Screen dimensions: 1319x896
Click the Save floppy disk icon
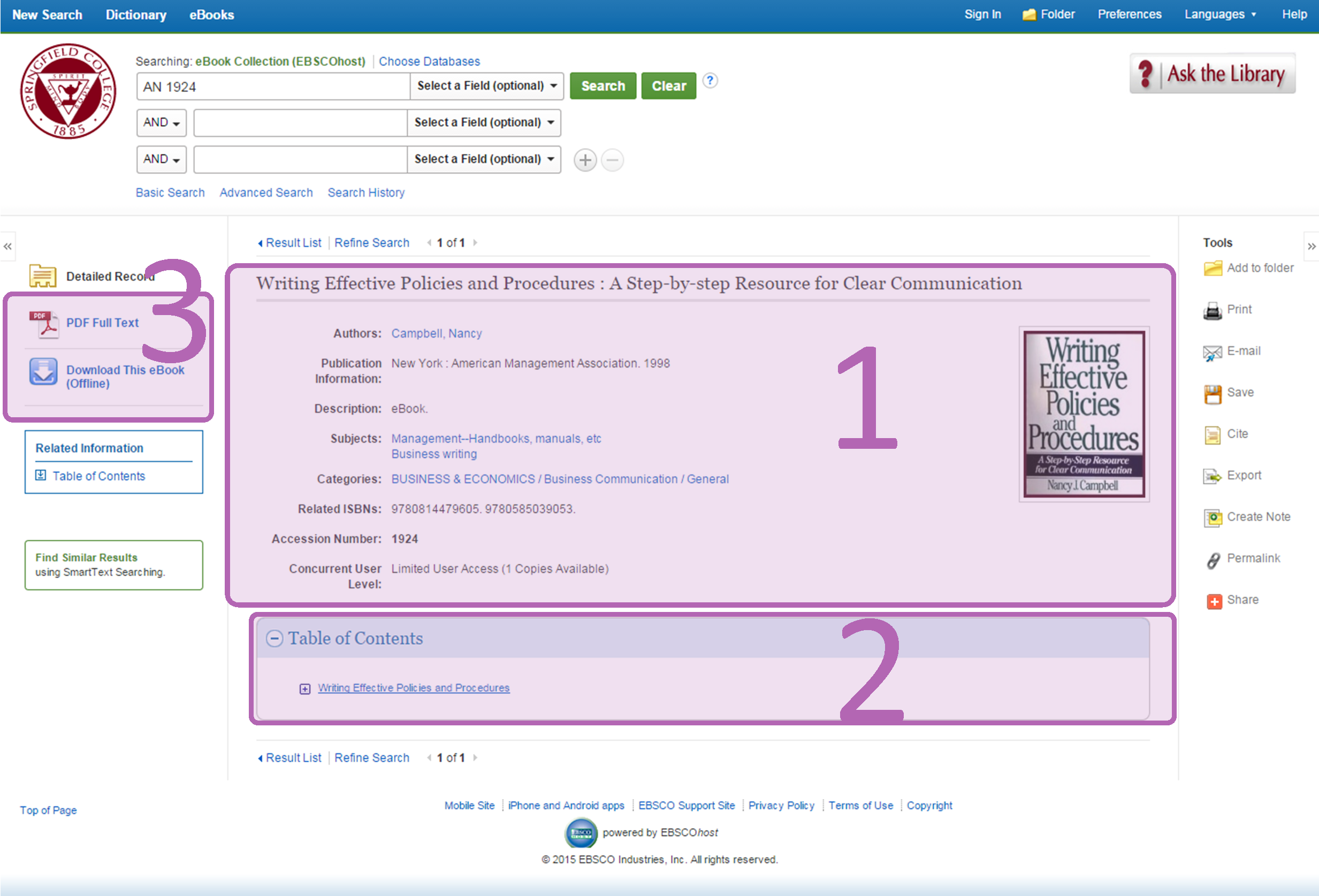(x=1213, y=394)
